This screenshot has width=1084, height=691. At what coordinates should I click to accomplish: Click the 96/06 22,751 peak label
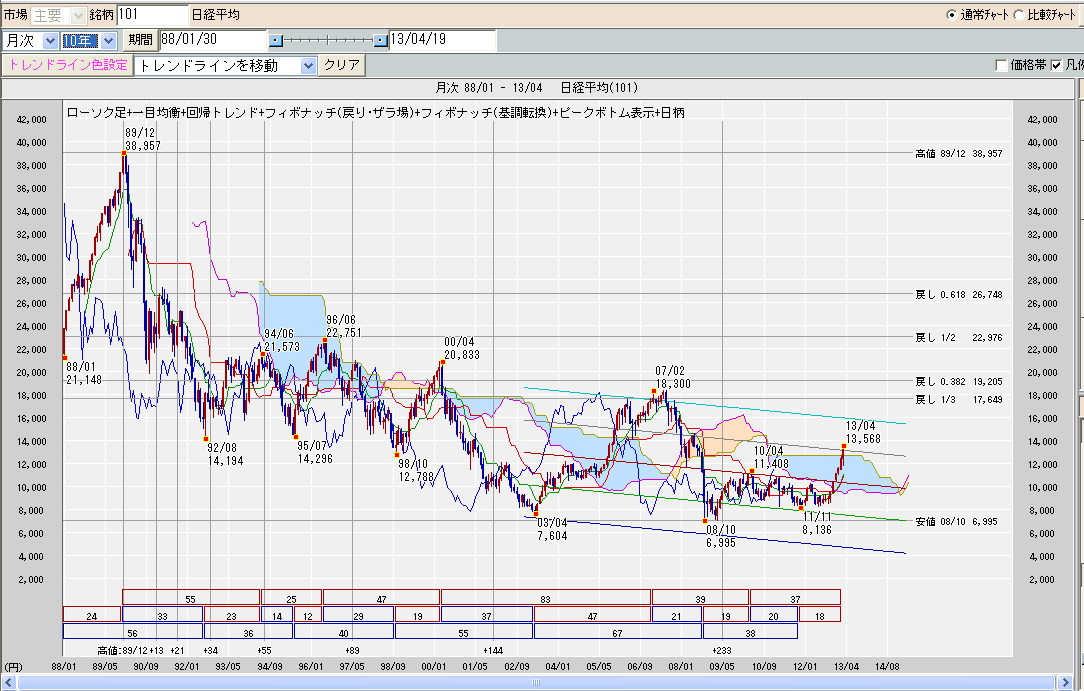pos(344,326)
